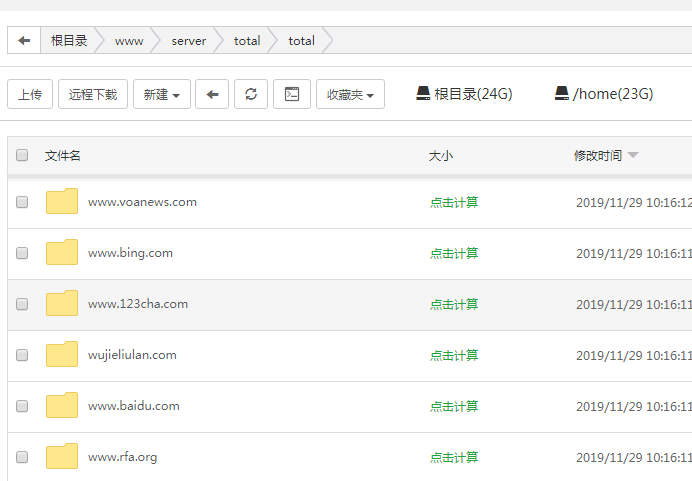Open folder icon for www.123cha.com
692x481 pixels.
(x=62, y=303)
